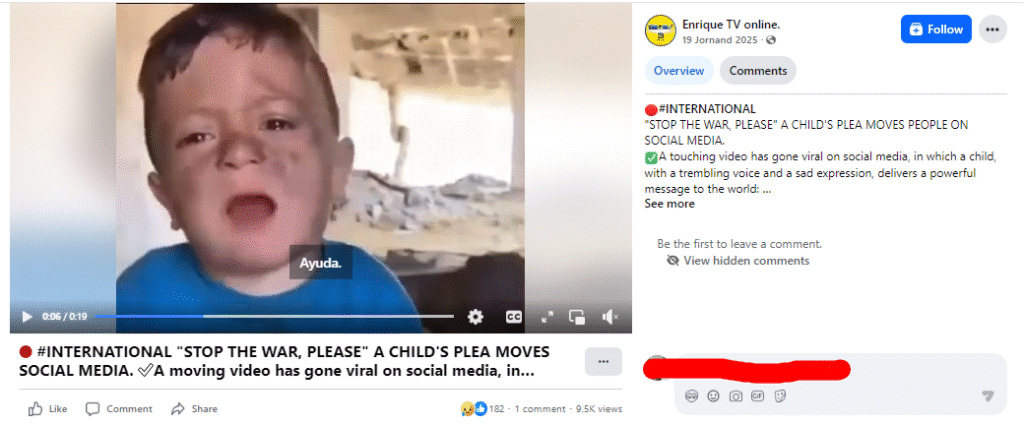
Task: Open Enrique TV online profile picture
Action: pos(660,30)
